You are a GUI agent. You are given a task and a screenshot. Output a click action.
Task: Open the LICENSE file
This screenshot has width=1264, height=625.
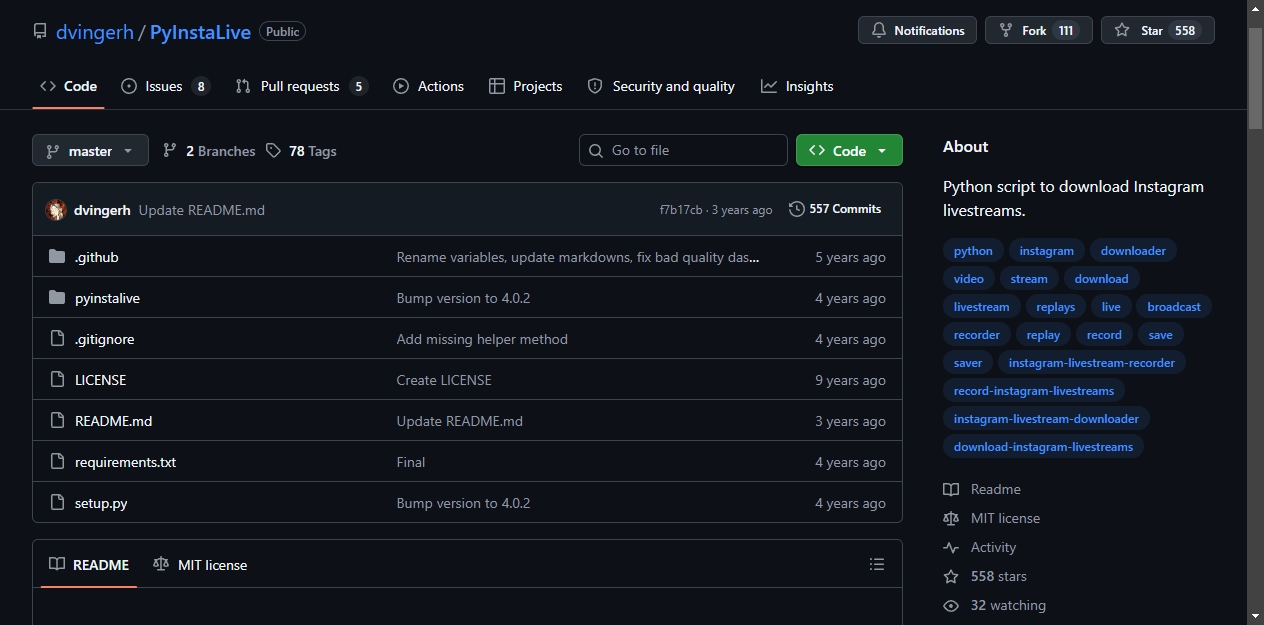[100, 380]
